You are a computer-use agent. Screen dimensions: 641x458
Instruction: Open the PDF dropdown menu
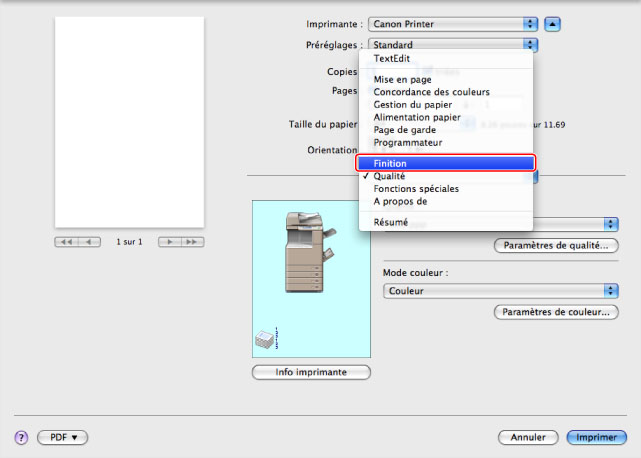63,437
